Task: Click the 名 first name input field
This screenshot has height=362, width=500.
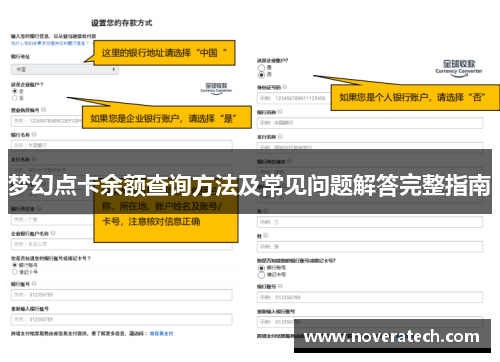Action: 370,222
